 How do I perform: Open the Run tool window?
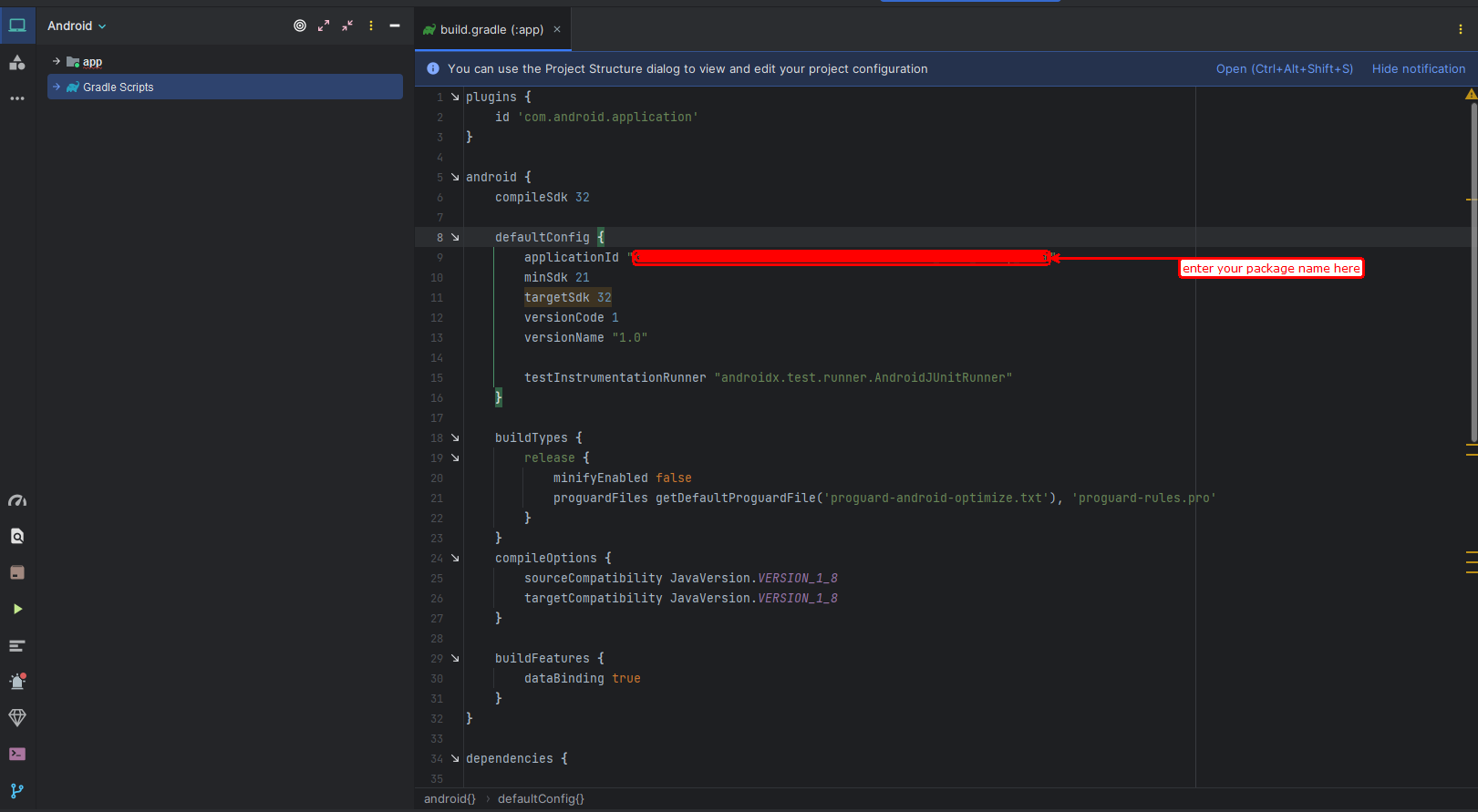tap(17, 609)
